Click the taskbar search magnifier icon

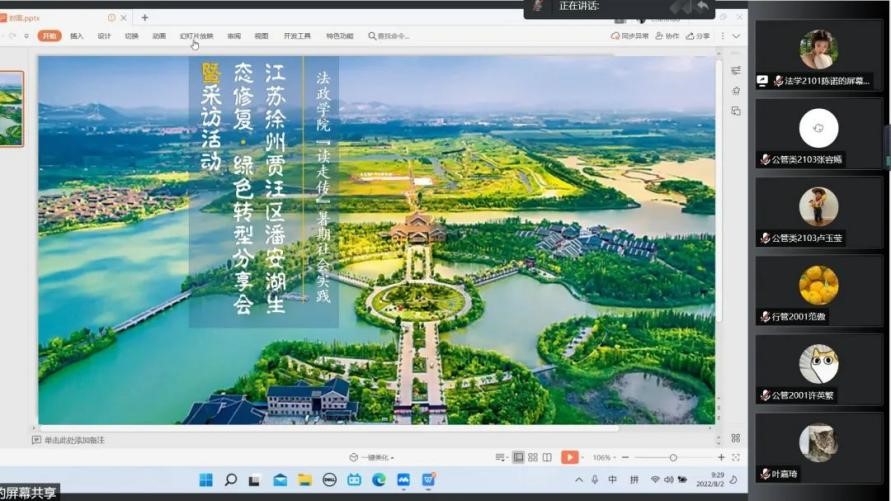(230, 480)
